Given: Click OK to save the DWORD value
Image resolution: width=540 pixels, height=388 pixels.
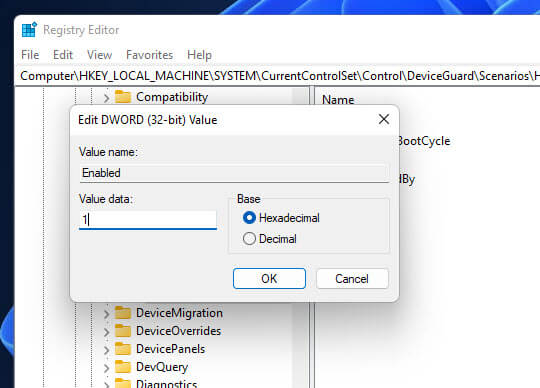Looking at the screenshot, I should point(269,278).
